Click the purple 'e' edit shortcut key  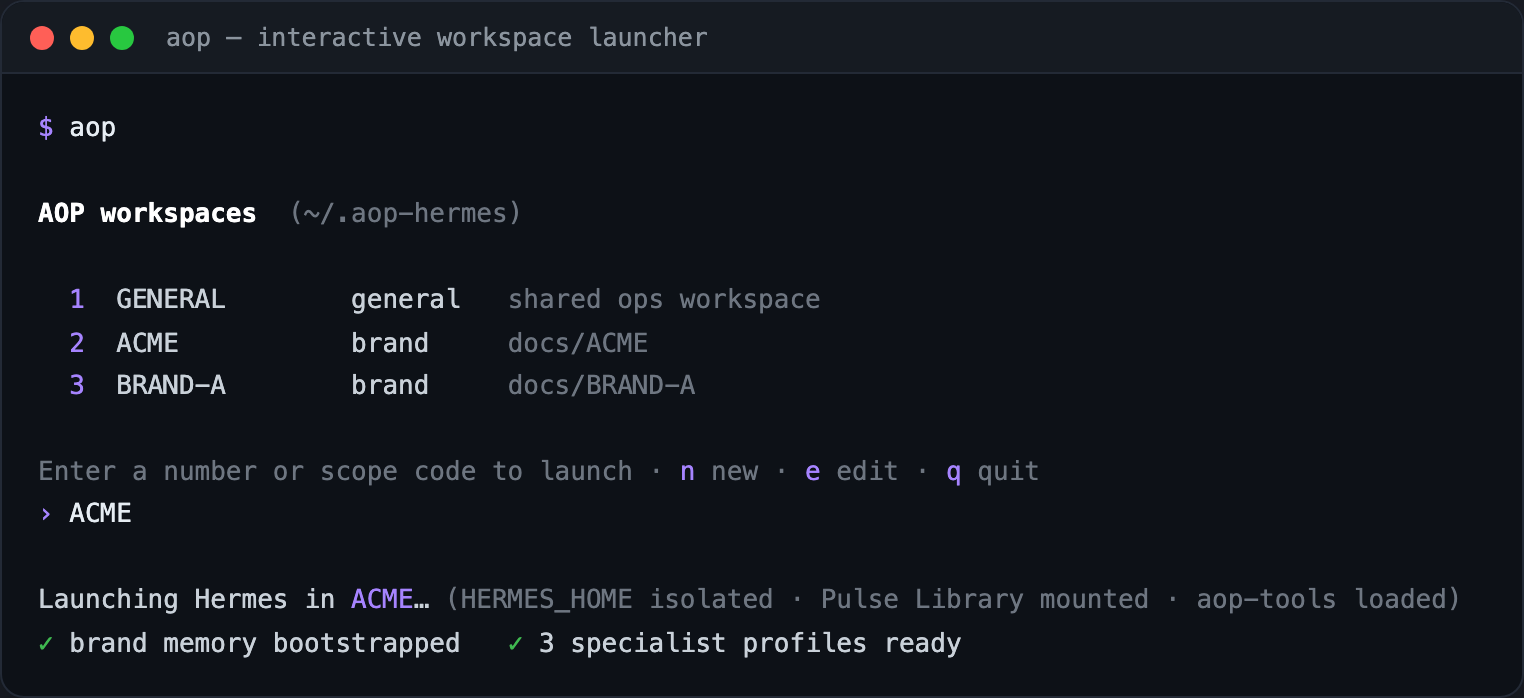[813, 472]
